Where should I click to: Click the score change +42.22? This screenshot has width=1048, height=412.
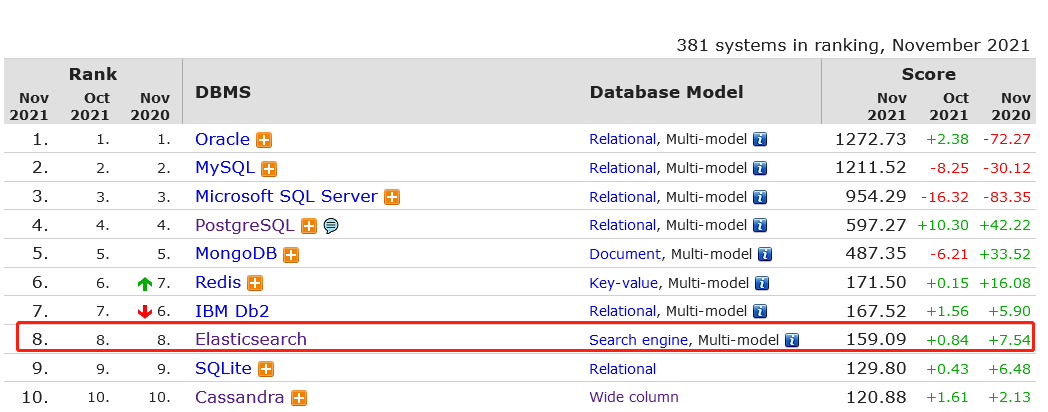click(1005, 226)
